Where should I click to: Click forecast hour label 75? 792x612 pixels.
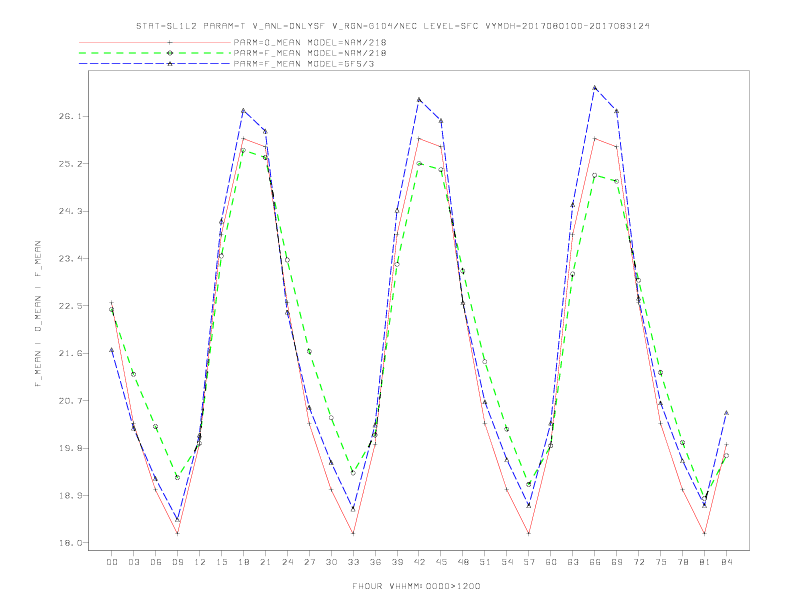pos(661,562)
